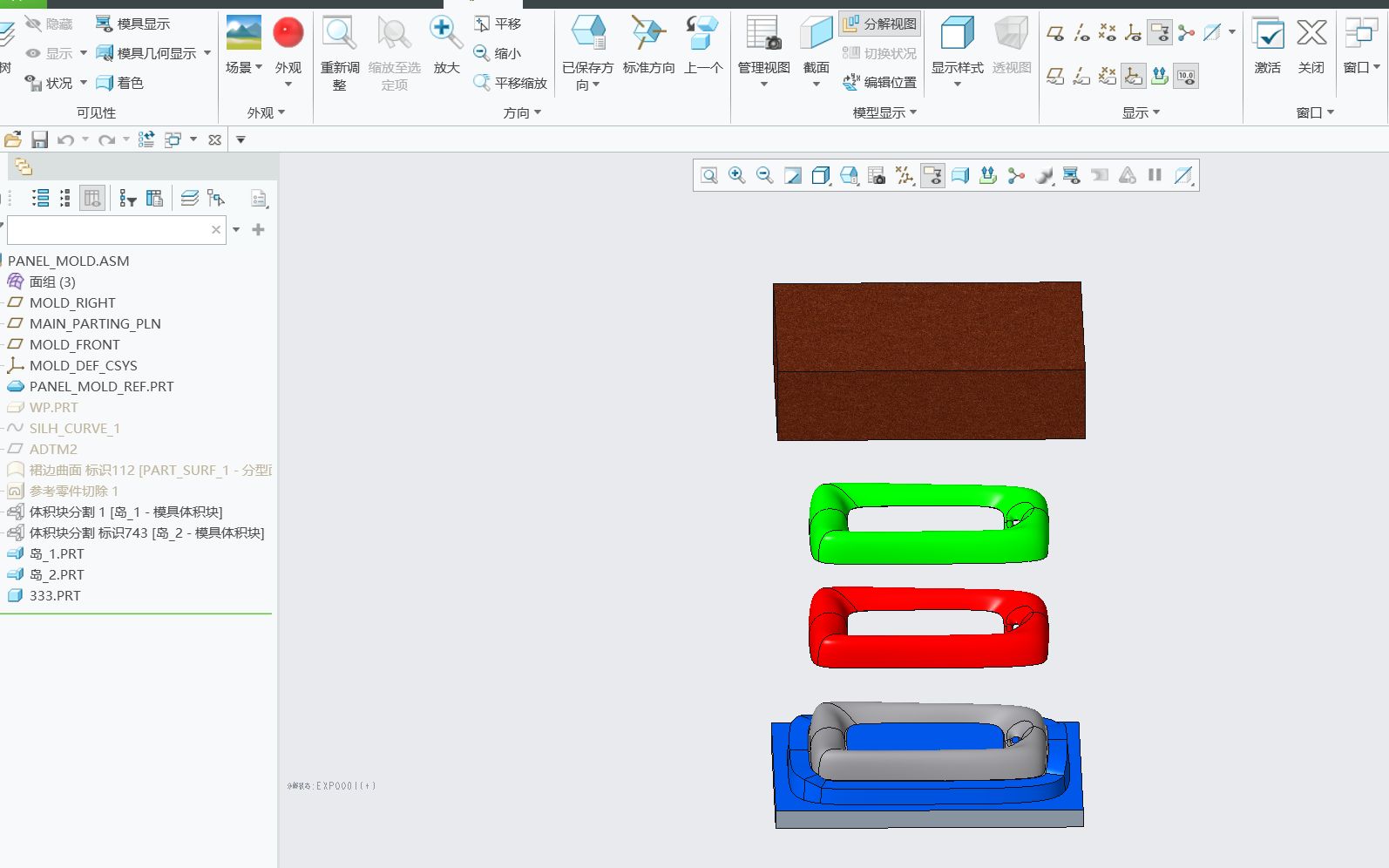Click the repaint icon in graphics toolbar
Viewport: 1389px width, 868px height.
pos(793,176)
